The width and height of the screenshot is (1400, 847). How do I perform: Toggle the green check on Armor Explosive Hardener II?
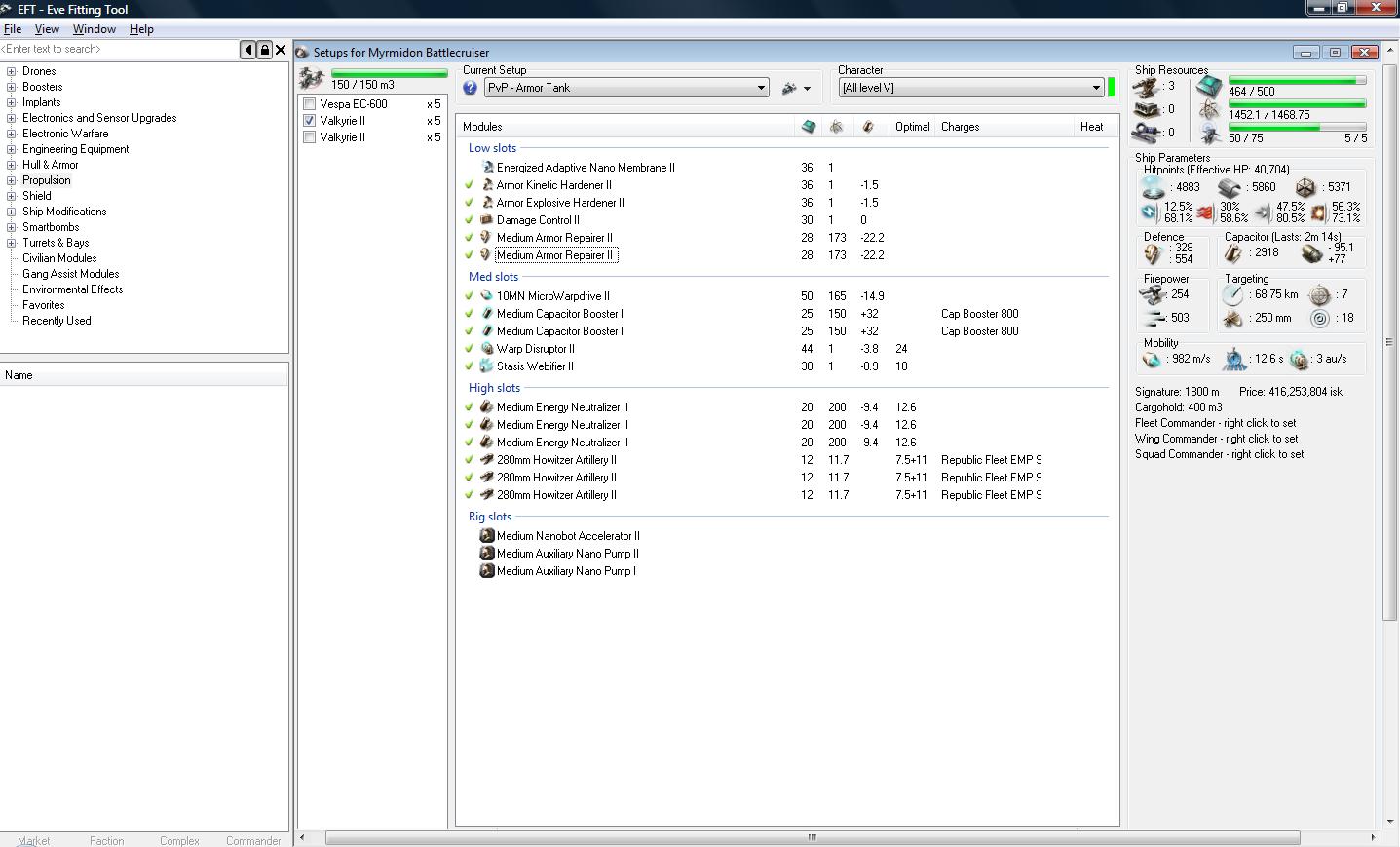click(x=470, y=203)
